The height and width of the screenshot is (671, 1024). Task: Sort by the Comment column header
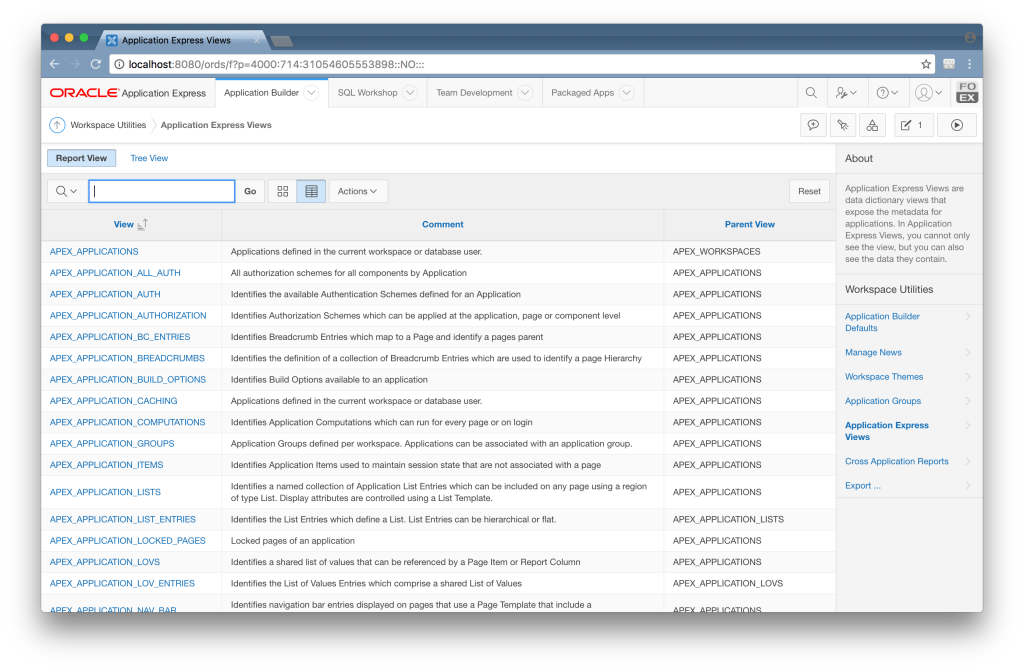tap(442, 224)
